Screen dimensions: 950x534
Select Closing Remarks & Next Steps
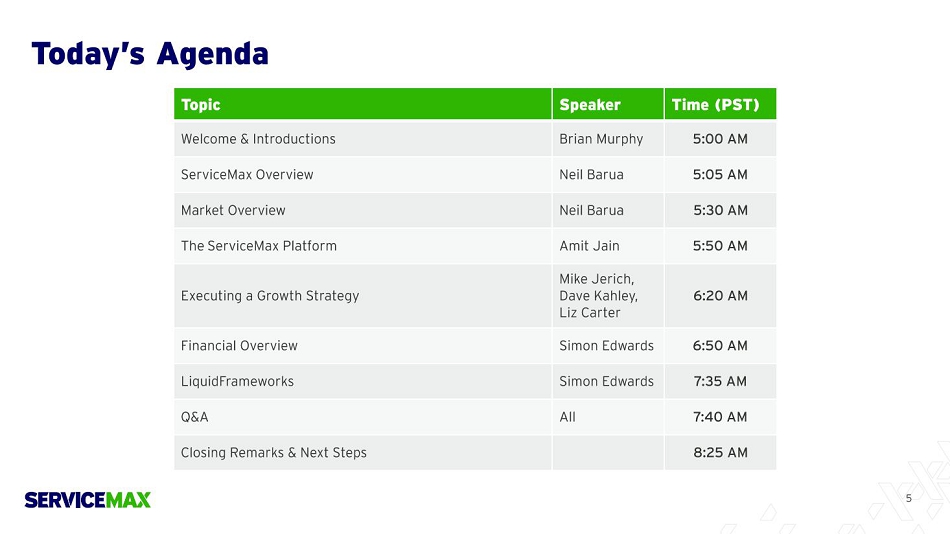274,453
